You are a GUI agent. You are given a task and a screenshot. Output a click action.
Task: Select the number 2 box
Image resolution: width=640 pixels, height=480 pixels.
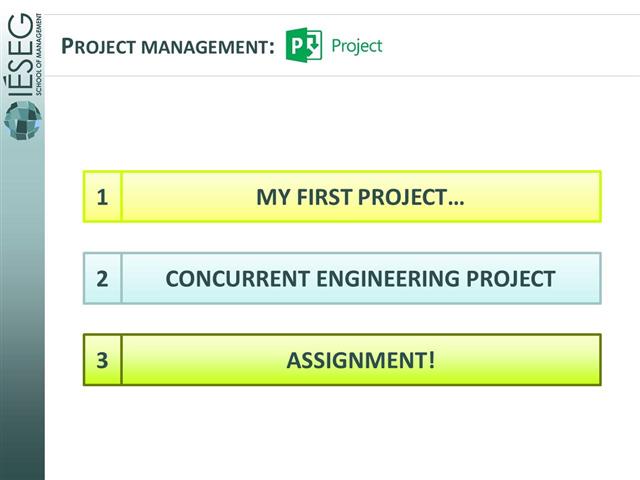pos(102,278)
